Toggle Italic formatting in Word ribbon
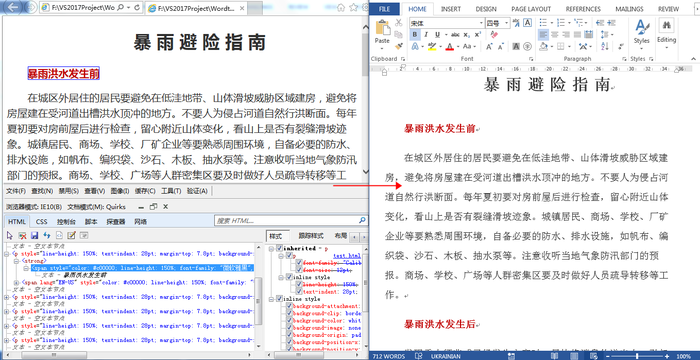This screenshot has width=700, height=360. point(426,34)
